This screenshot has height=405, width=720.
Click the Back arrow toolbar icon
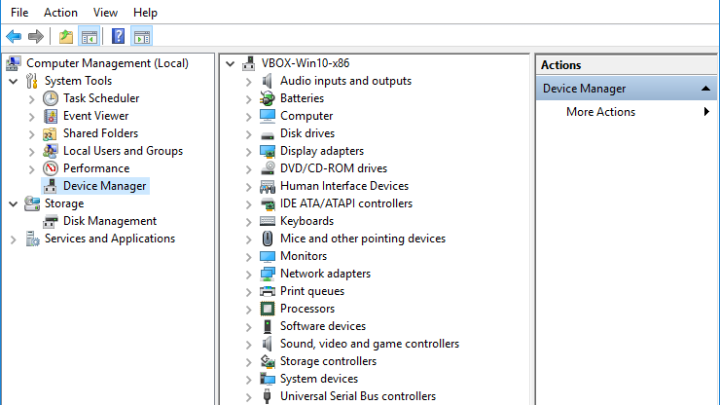coord(14,36)
